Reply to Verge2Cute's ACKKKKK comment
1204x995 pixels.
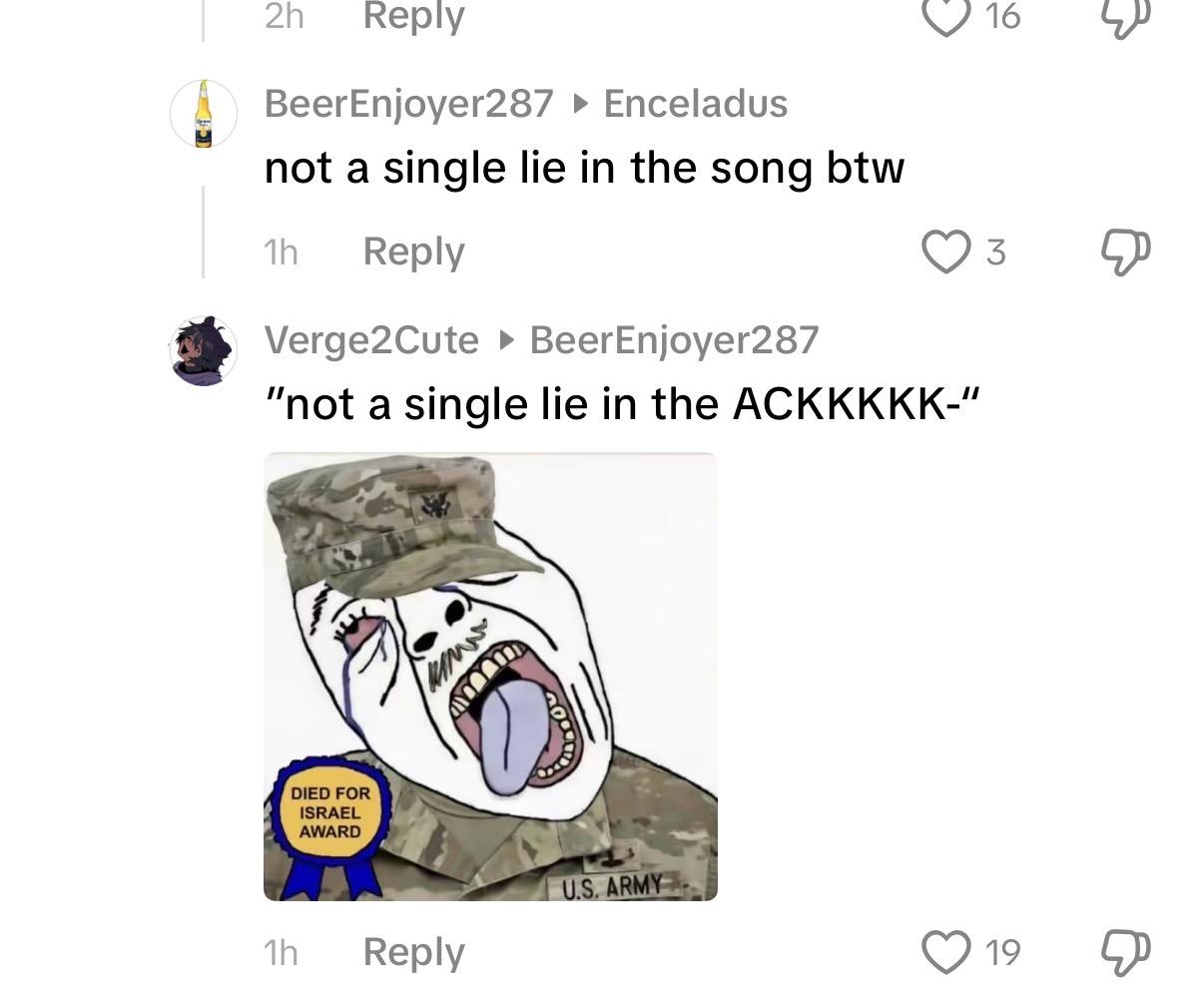point(413,951)
